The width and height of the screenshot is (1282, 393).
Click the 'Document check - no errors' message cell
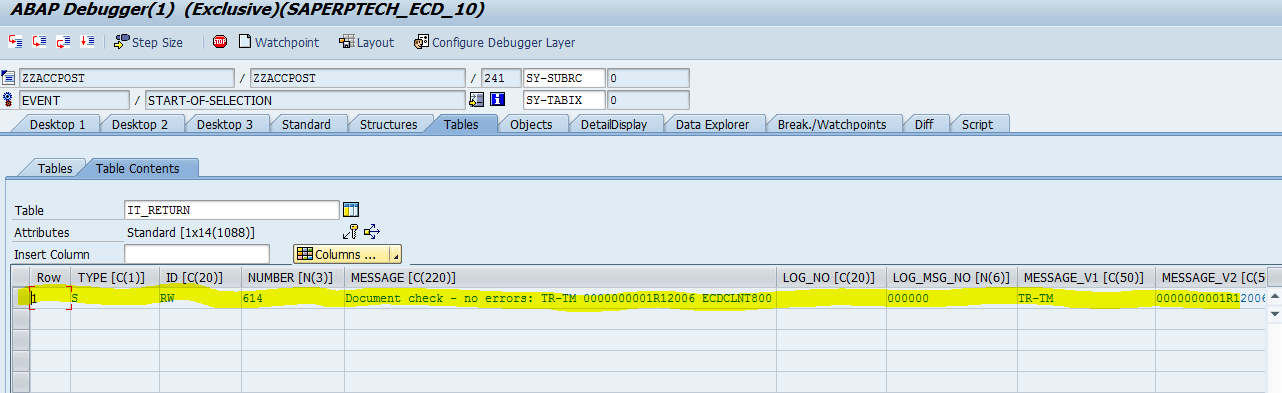tap(559, 298)
